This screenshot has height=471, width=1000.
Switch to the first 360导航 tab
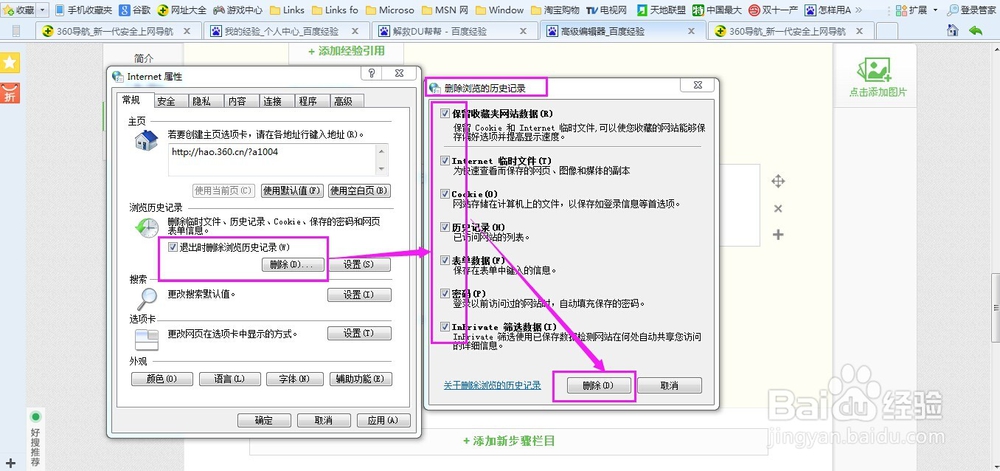pyautogui.click(x=116, y=31)
